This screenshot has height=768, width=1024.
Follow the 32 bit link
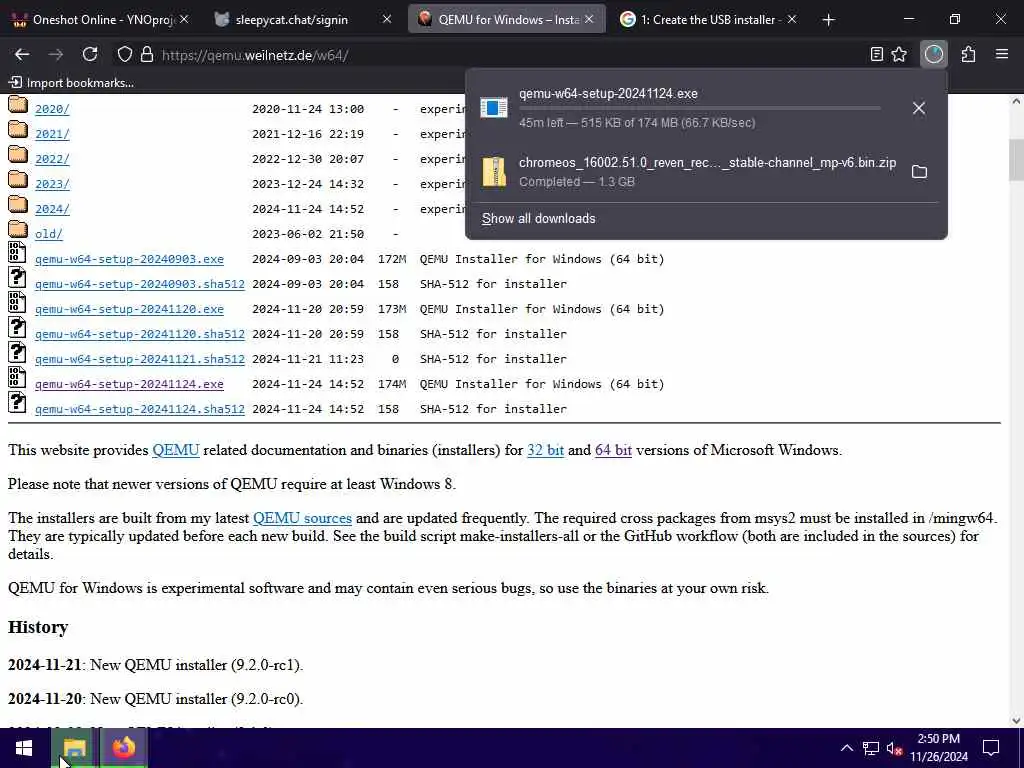click(x=545, y=450)
